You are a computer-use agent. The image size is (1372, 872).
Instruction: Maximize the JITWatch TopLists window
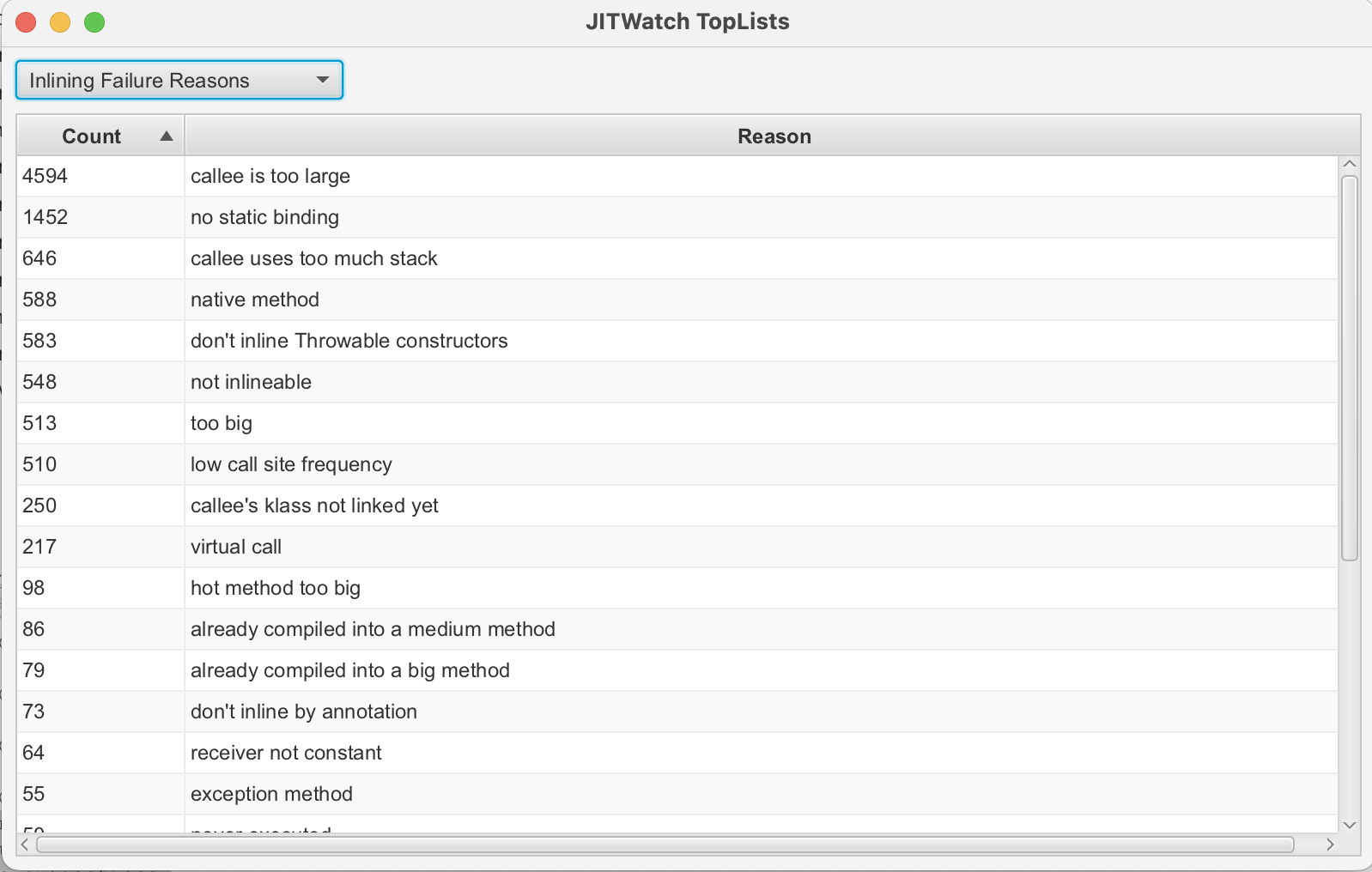pyautogui.click(x=94, y=22)
